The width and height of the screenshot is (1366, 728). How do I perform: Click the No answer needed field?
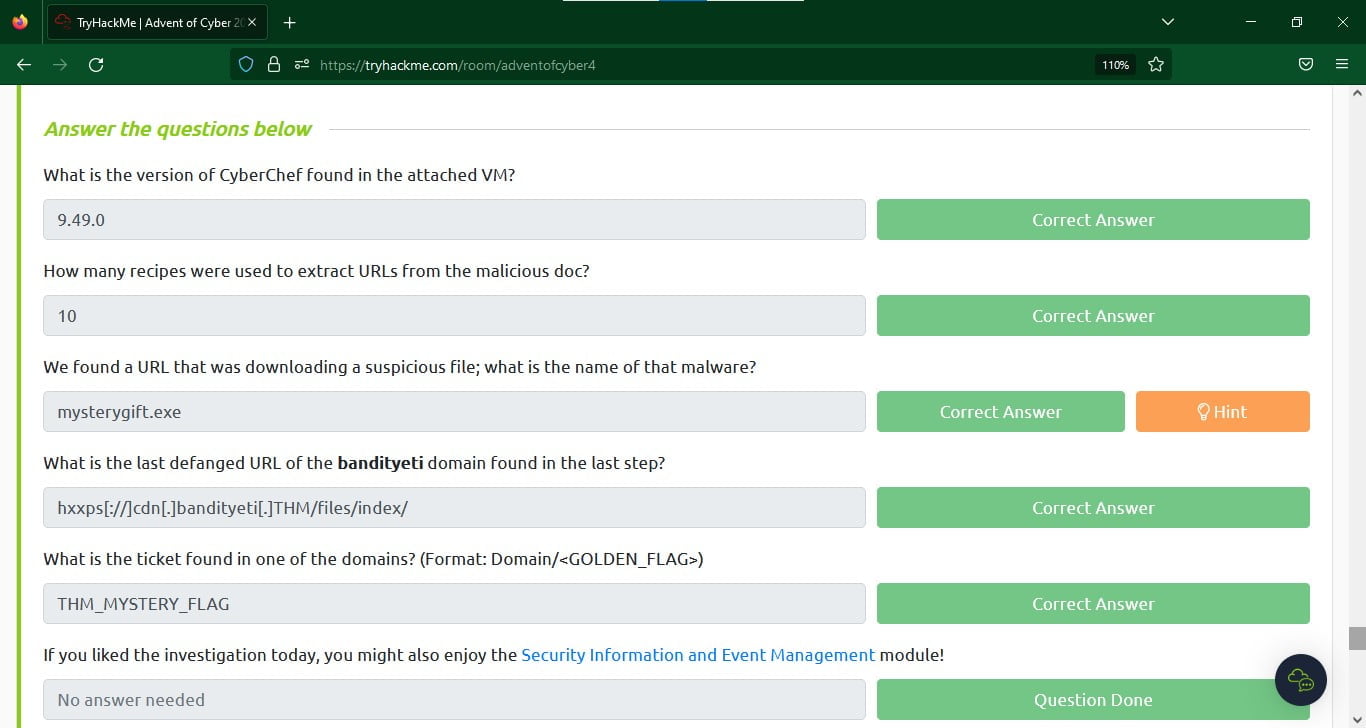coord(454,699)
